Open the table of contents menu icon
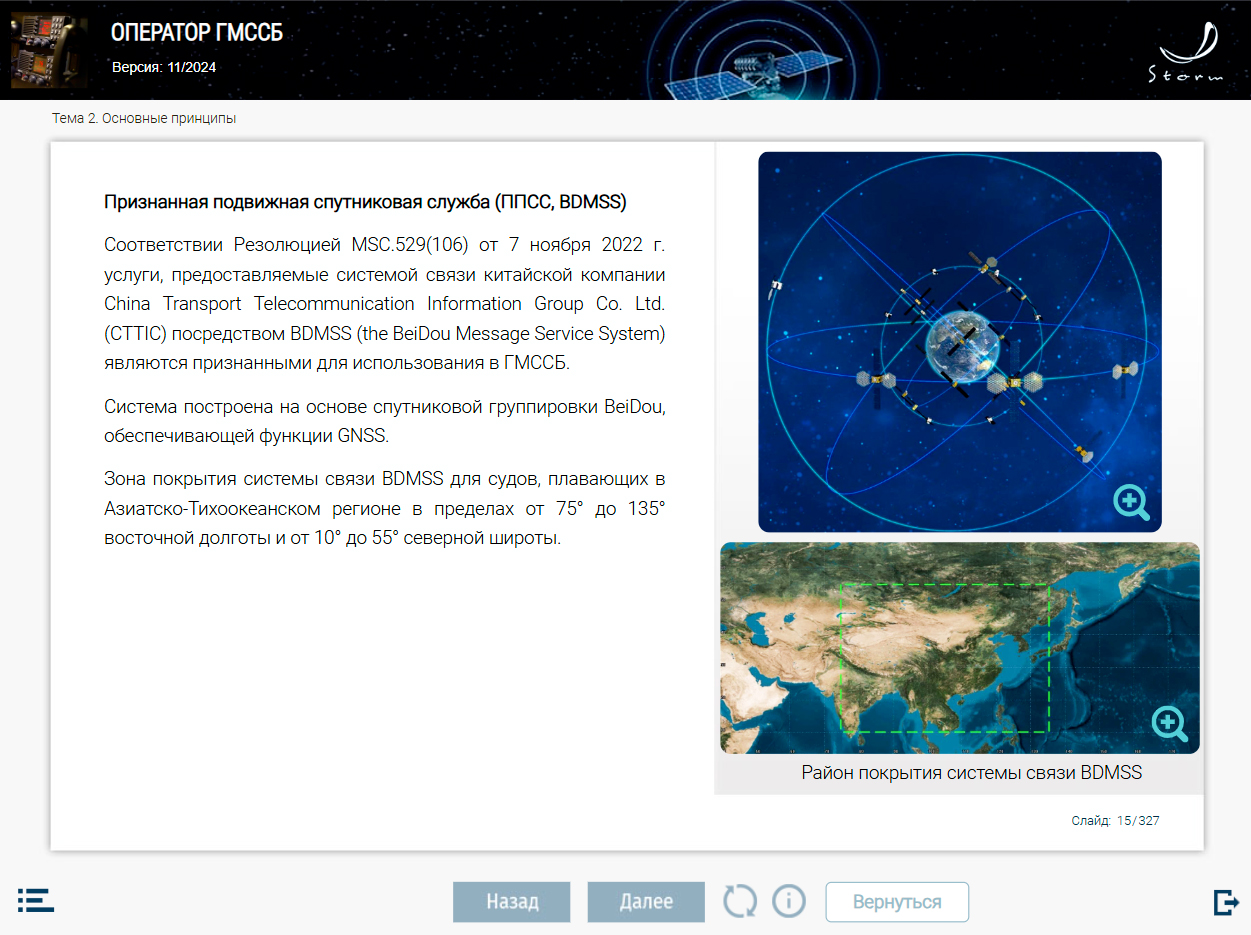The image size is (1251, 935). pyautogui.click(x=36, y=900)
